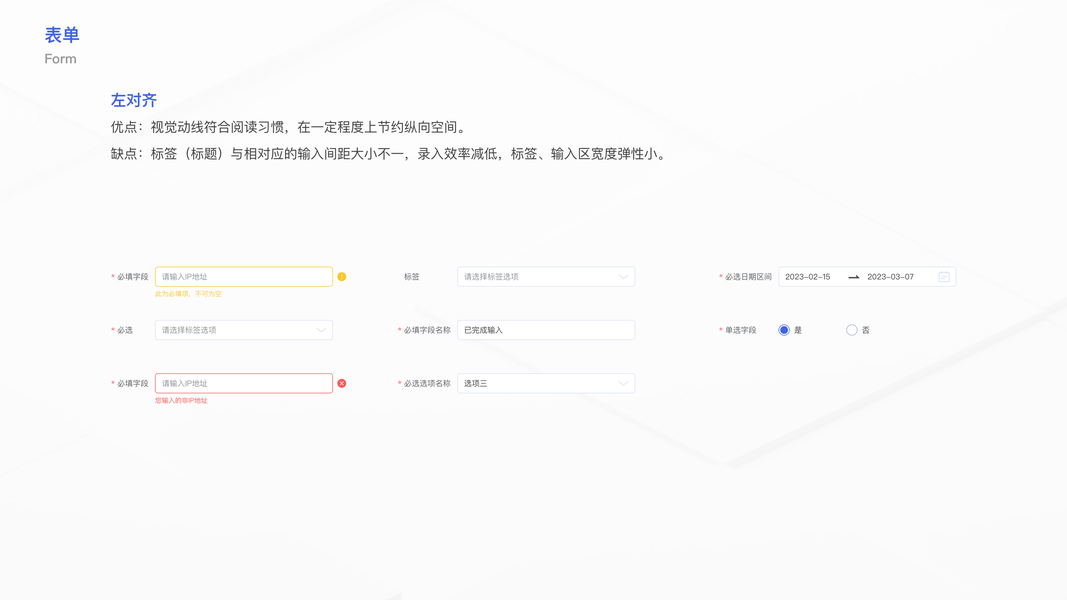The height and width of the screenshot is (600, 1067).
Task: Select the 是 radio button
Action: [x=784, y=330]
